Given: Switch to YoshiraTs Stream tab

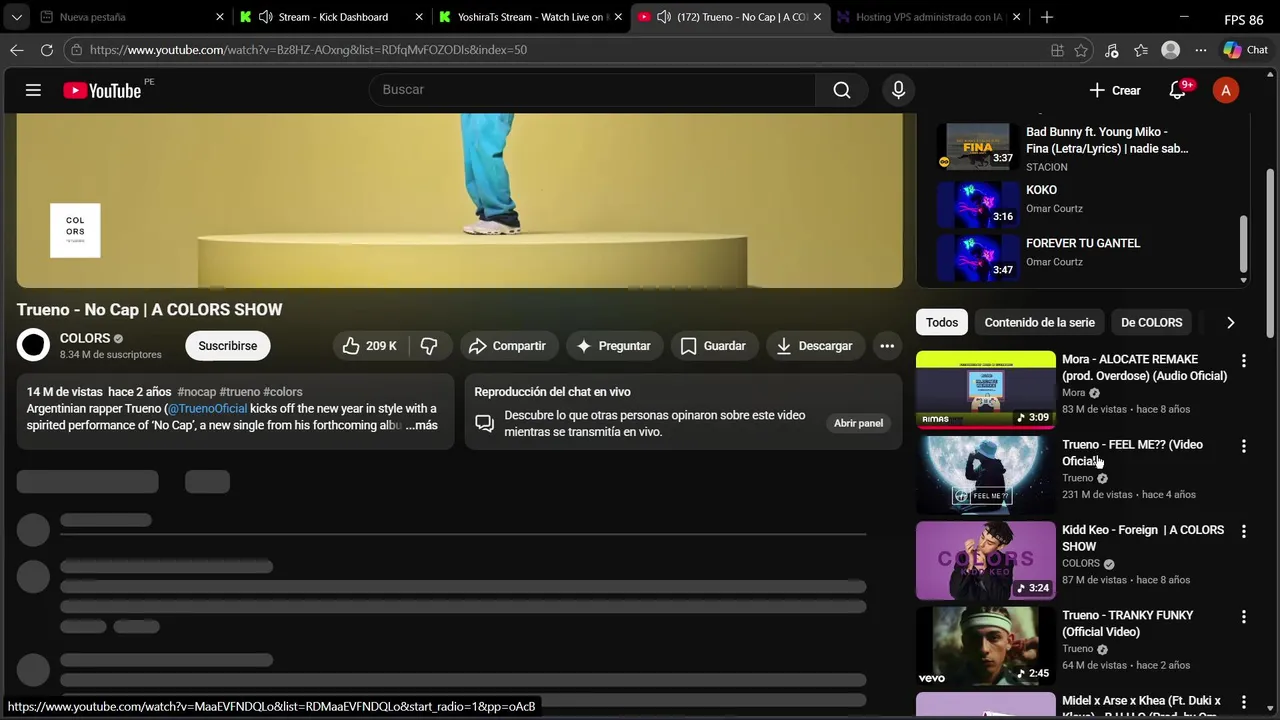Looking at the screenshot, I should [x=530, y=17].
